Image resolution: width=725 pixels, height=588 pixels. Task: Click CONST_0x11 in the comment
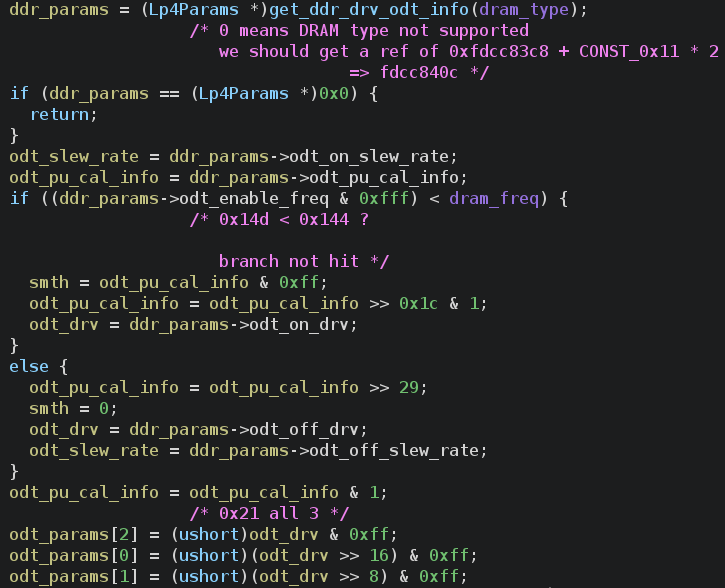click(x=629, y=51)
